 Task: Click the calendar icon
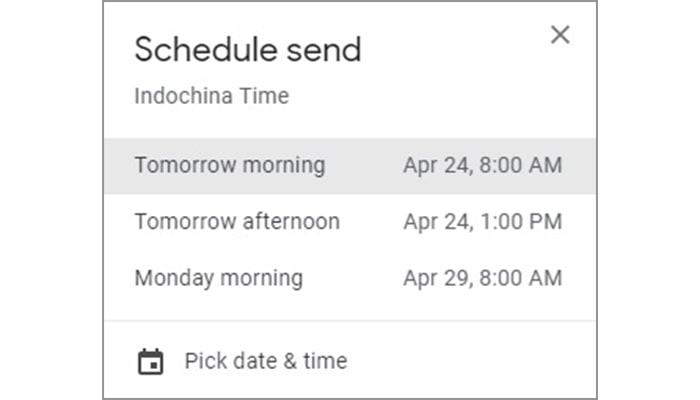pos(150,361)
